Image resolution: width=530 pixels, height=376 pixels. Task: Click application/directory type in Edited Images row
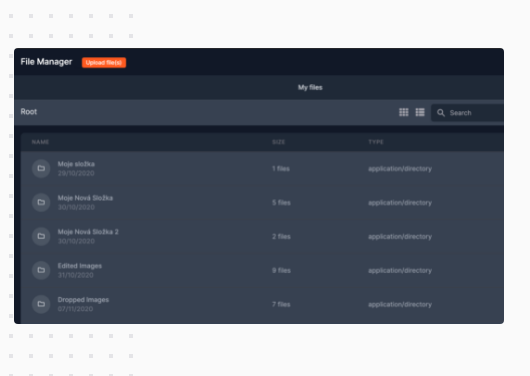(400, 271)
